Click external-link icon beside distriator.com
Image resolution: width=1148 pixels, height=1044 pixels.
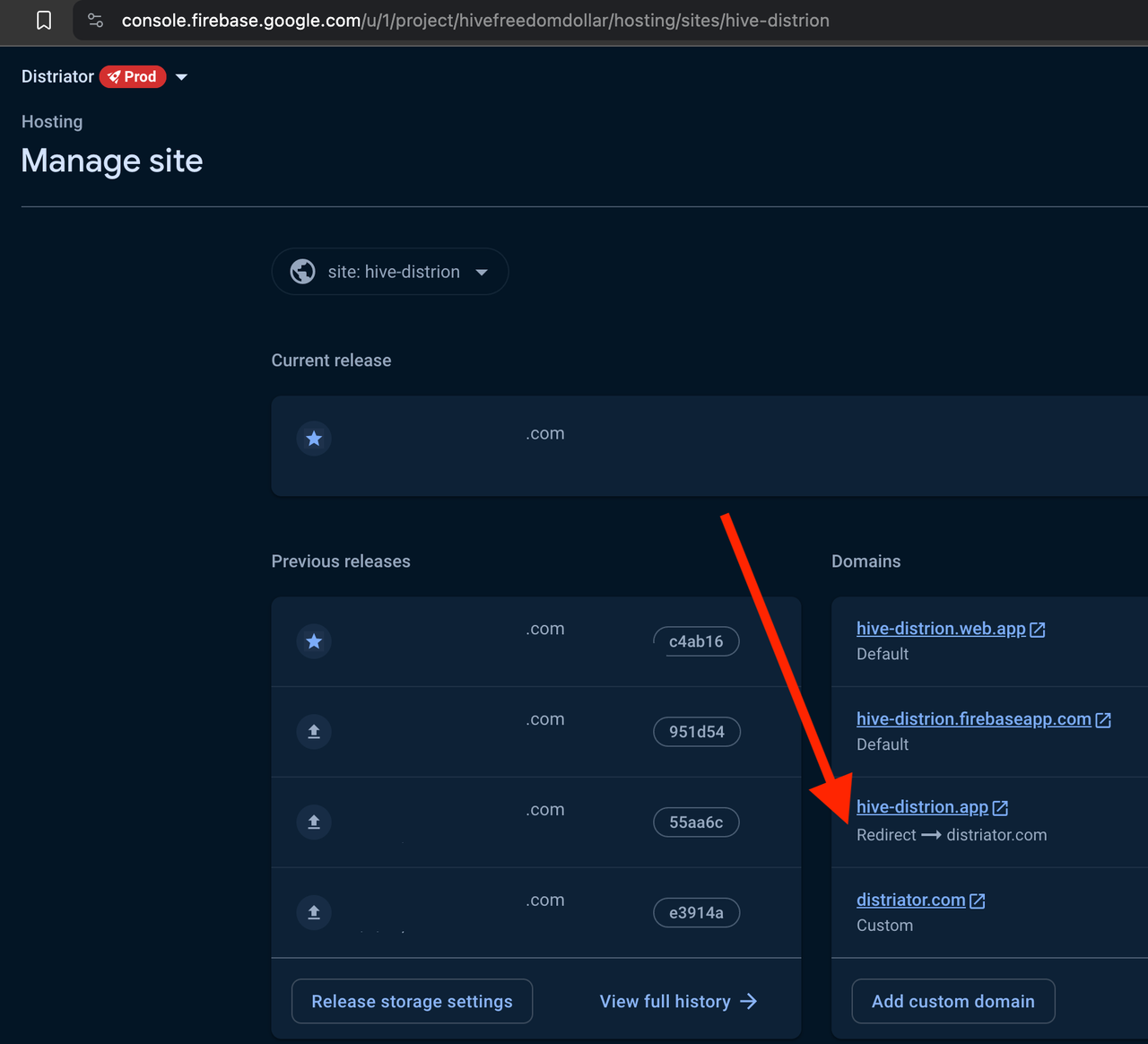coord(978,900)
